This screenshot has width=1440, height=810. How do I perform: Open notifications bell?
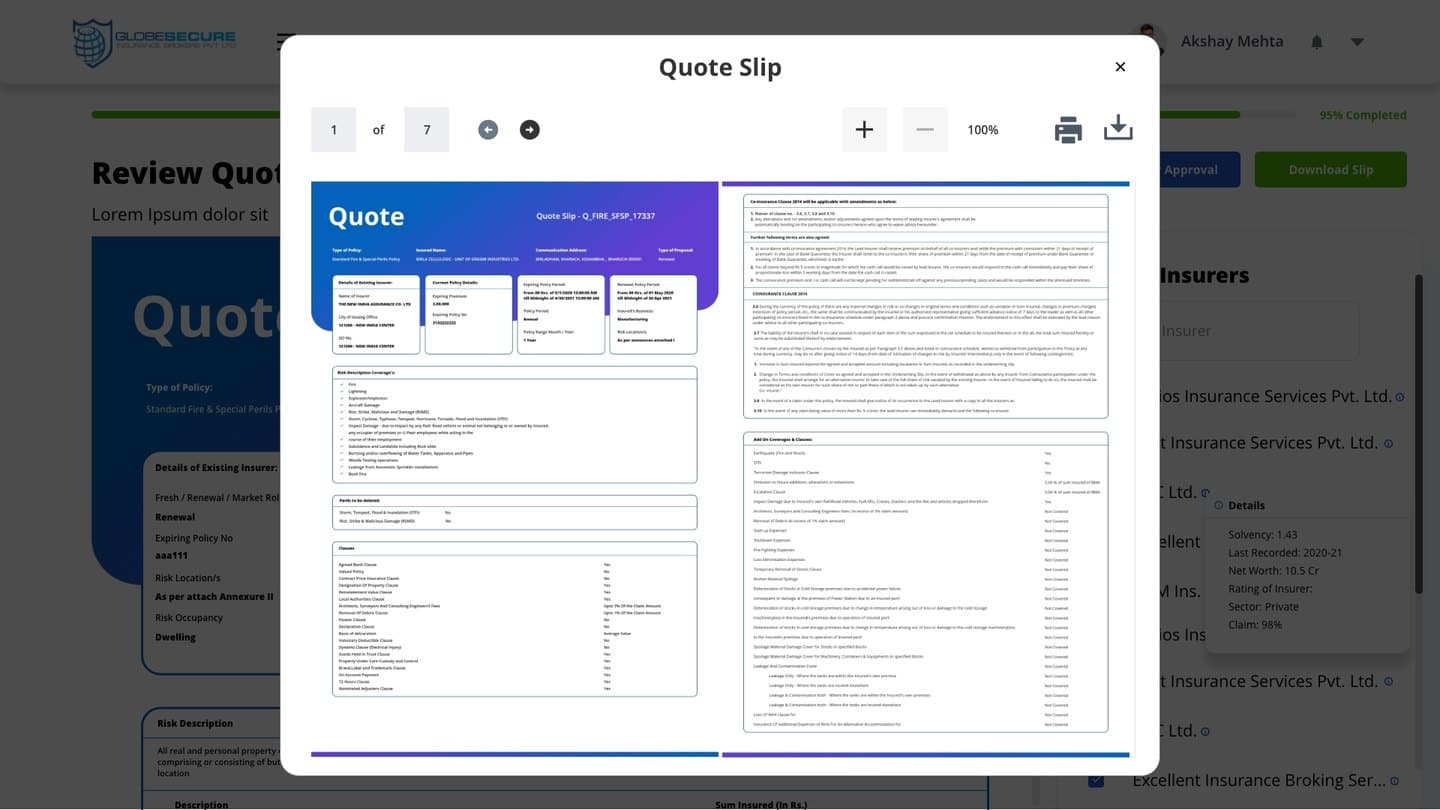click(x=1317, y=42)
